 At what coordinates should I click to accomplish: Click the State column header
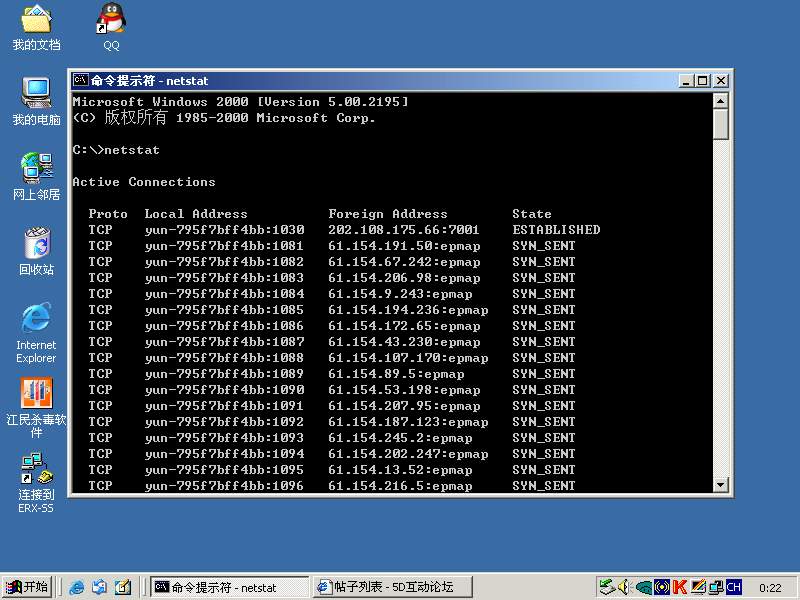pyautogui.click(x=532, y=214)
